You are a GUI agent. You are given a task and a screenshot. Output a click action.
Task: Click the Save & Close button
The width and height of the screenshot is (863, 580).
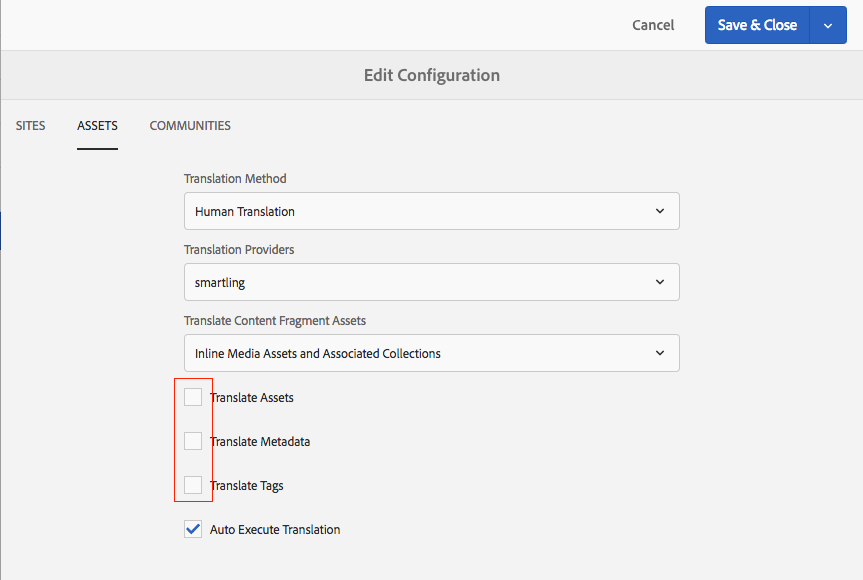point(757,24)
